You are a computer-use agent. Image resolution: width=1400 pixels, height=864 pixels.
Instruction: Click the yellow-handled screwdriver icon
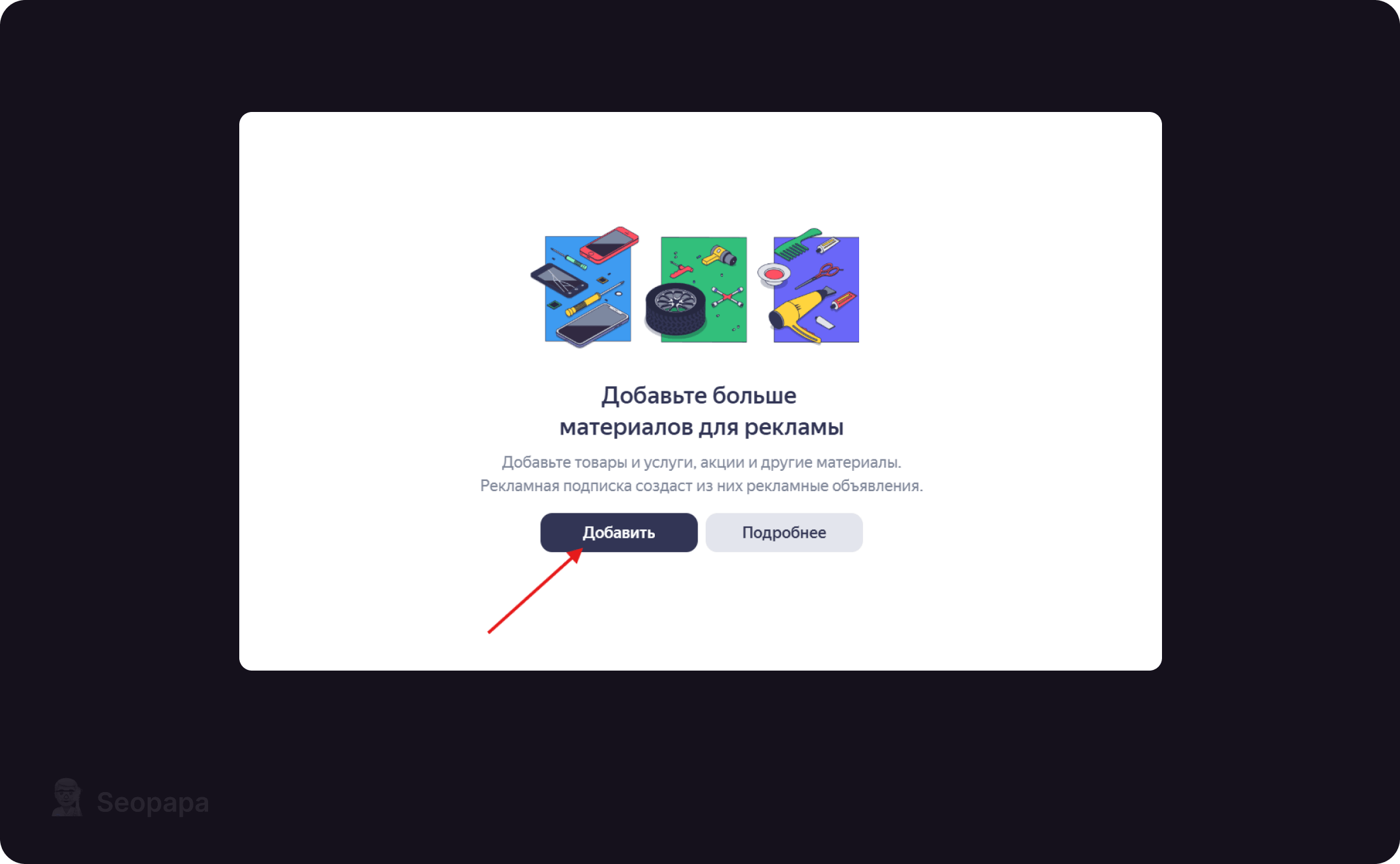[x=594, y=298]
